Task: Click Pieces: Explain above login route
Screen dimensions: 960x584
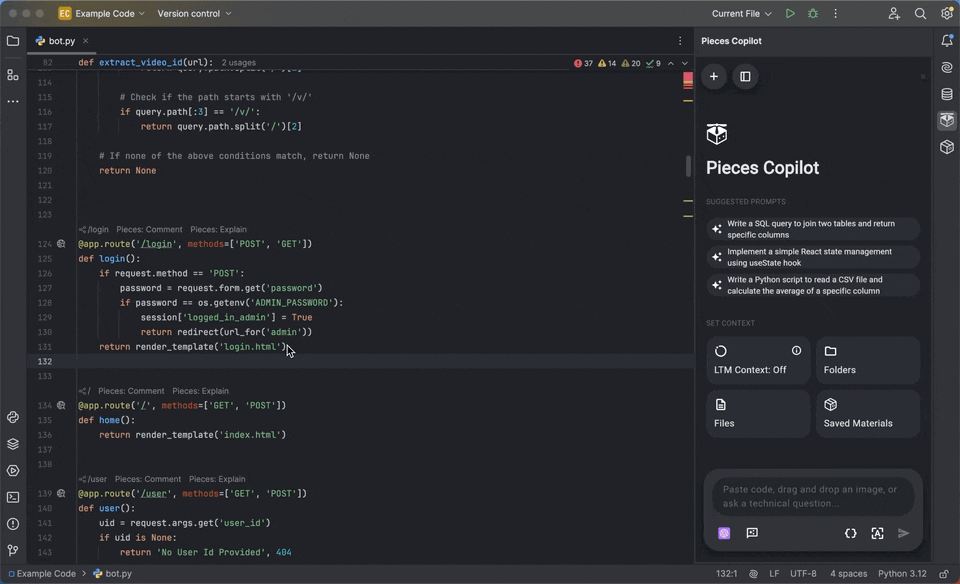Action: [x=219, y=230]
